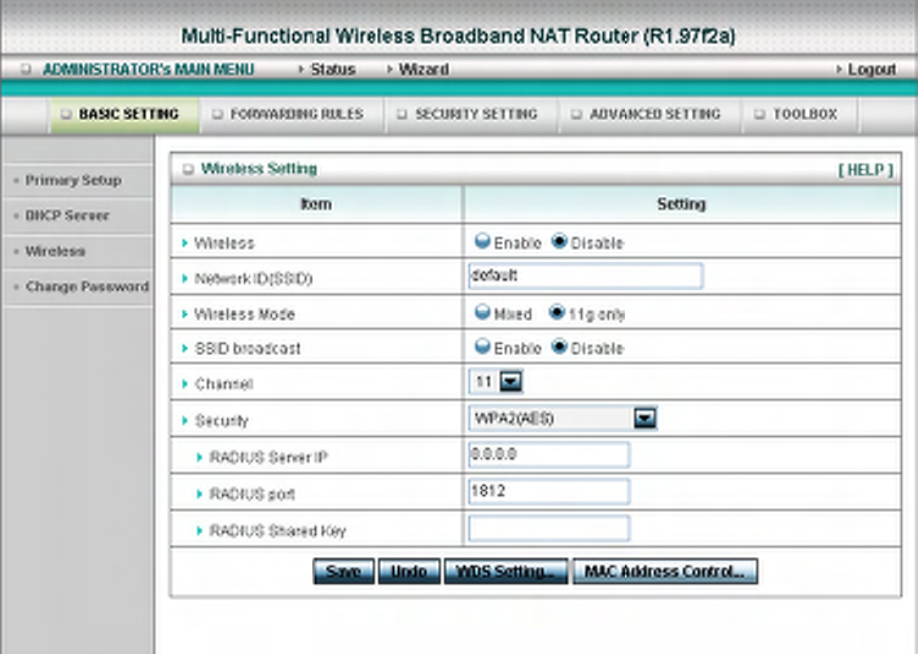Choose 11g only wireless mode

556,312
